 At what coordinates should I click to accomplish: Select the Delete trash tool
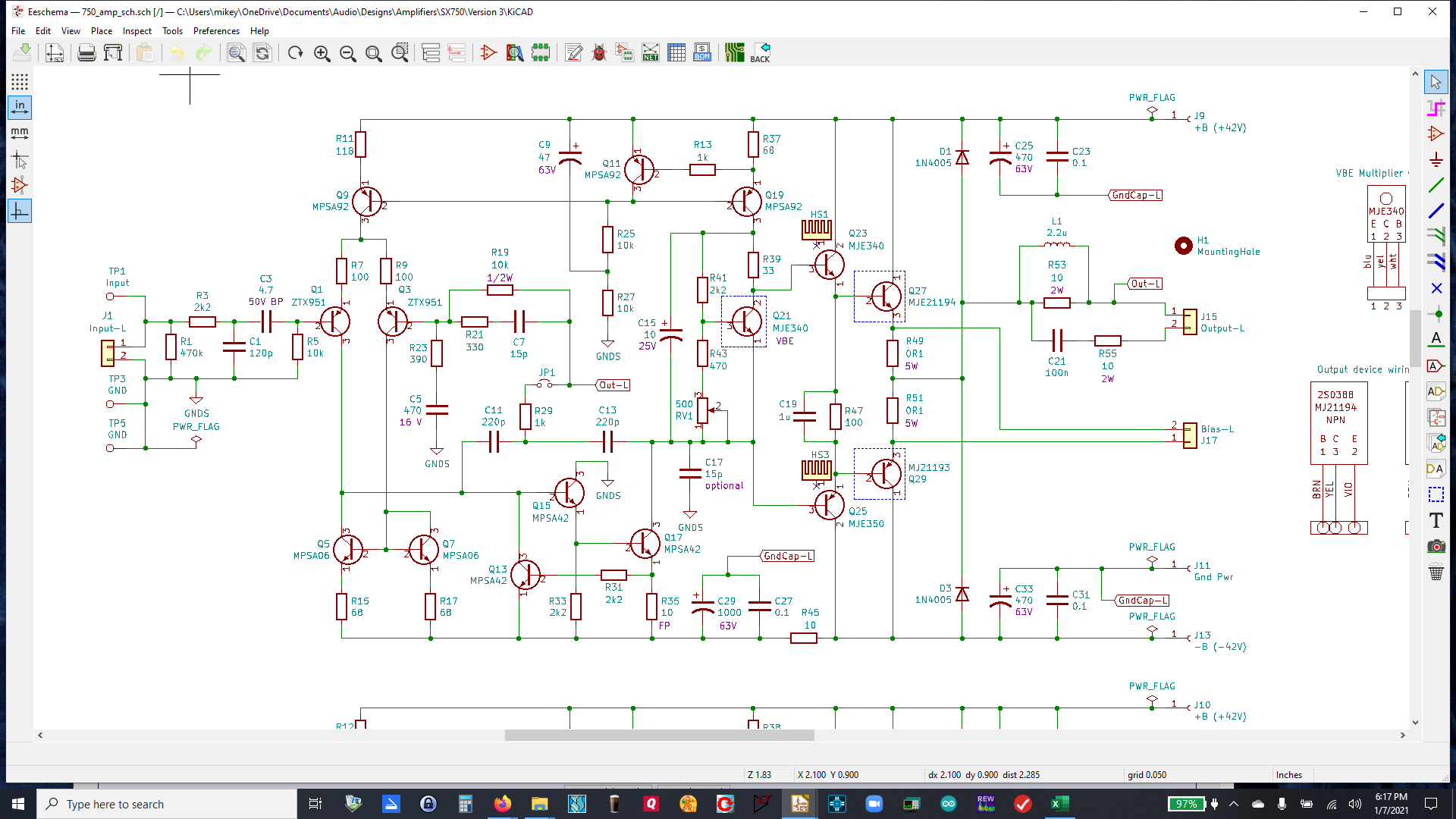pyautogui.click(x=1436, y=573)
